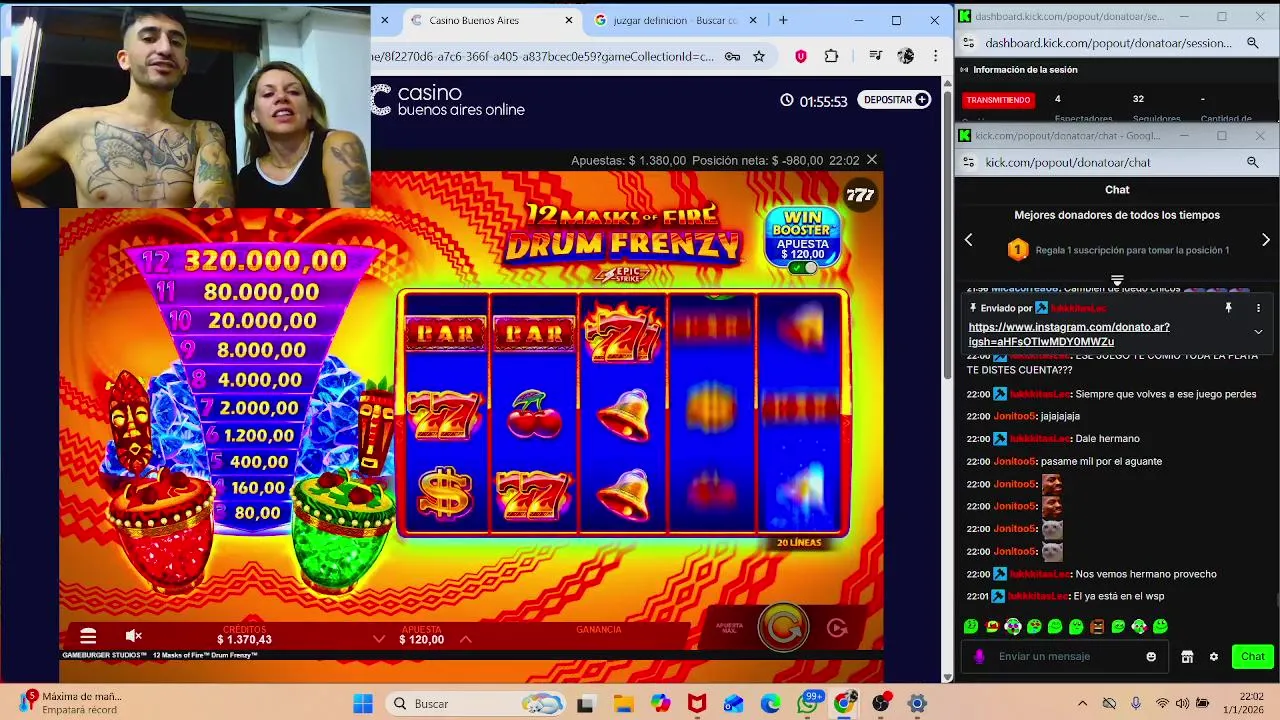Open OBS Studio from the taskbar
This screenshot has height=720, width=1280.
pyautogui.click(x=881, y=703)
